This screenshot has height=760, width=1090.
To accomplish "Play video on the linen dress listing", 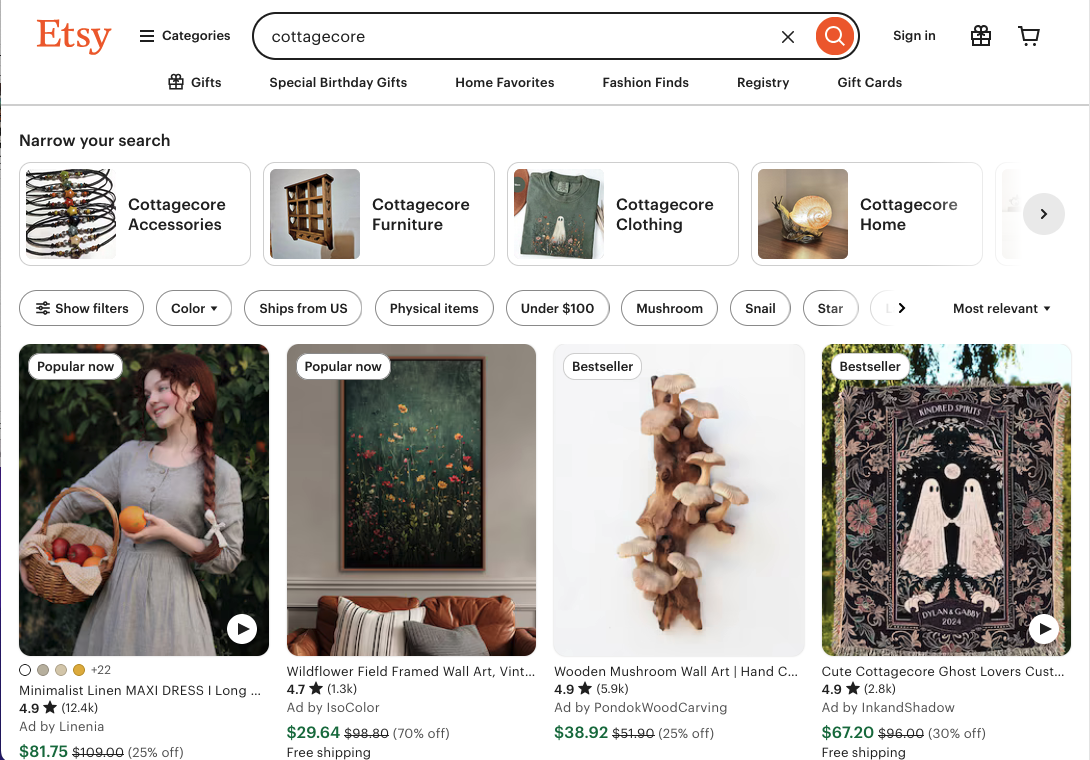I will pos(242,629).
